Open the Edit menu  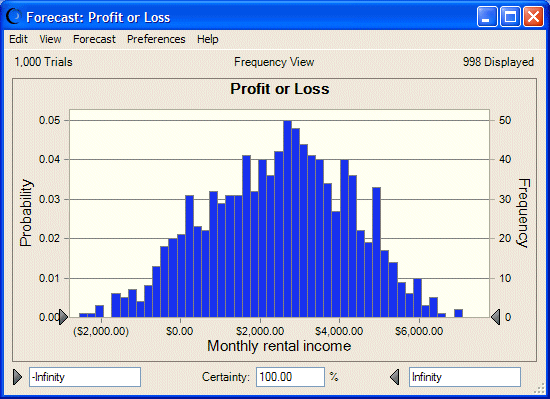[18, 39]
